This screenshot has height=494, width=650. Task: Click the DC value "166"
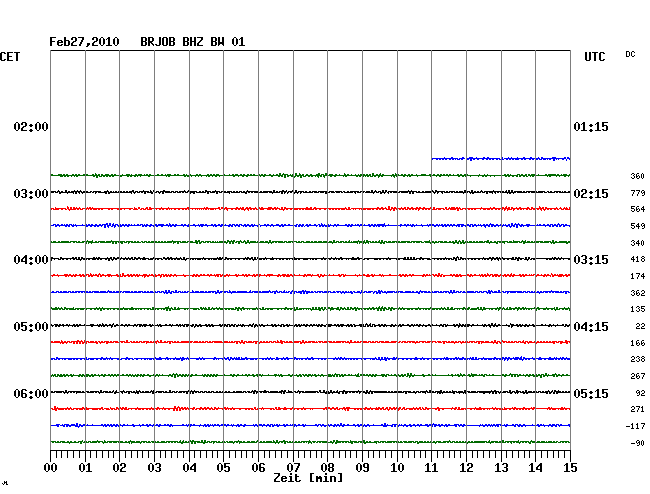[x=638, y=343]
